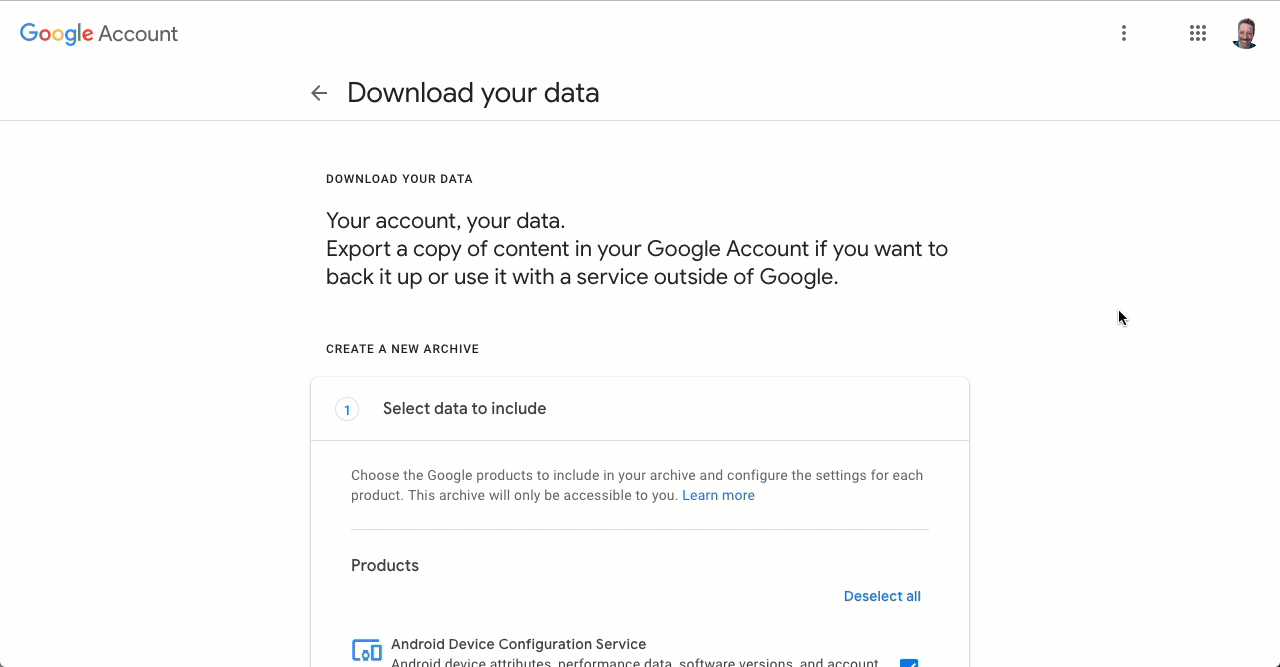The image size is (1280, 667).
Task: Open the profile account avatar
Action: [x=1245, y=33]
